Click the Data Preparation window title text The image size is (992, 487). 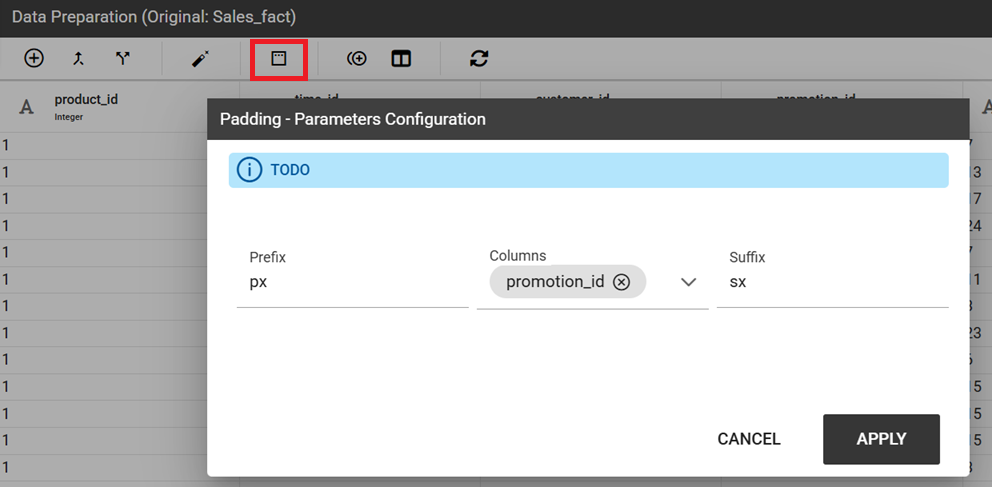point(154,17)
